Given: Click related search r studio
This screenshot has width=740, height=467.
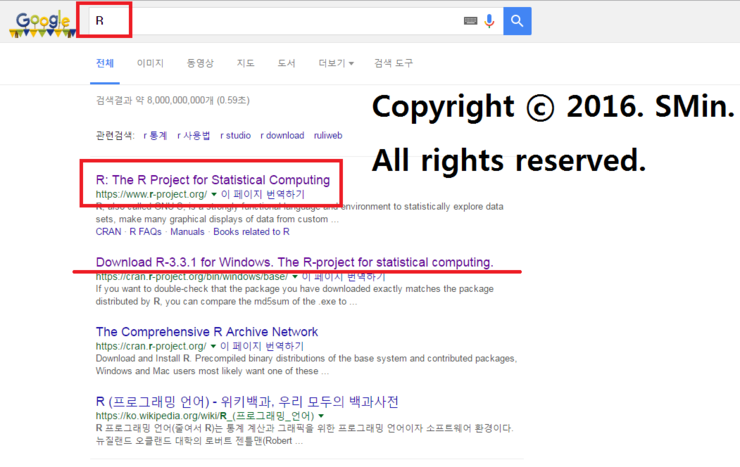Looking at the screenshot, I should tap(235, 136).
